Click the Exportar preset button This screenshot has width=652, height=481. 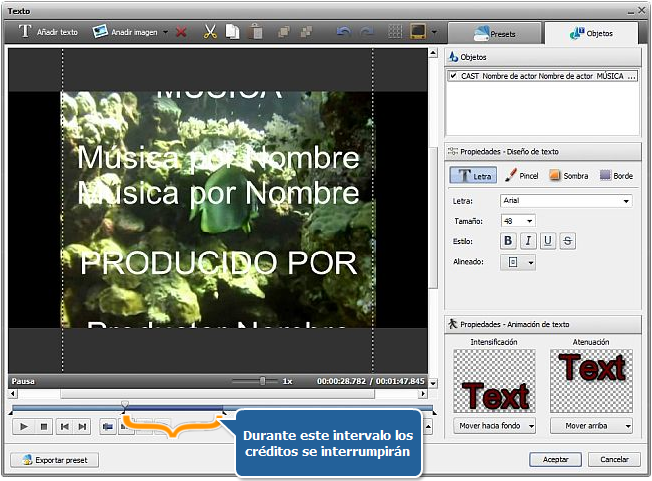[56, 460]
